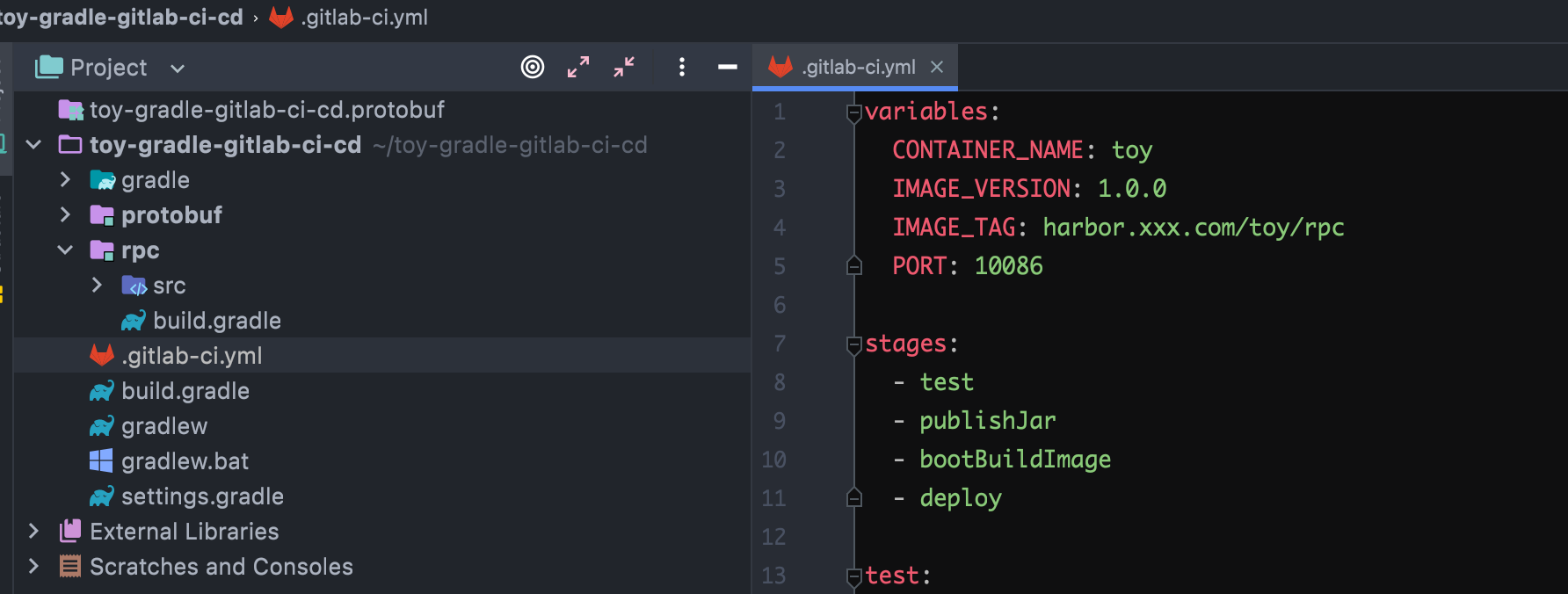
Task: Select settings.gradle in project tree
Action: point(202,496)
